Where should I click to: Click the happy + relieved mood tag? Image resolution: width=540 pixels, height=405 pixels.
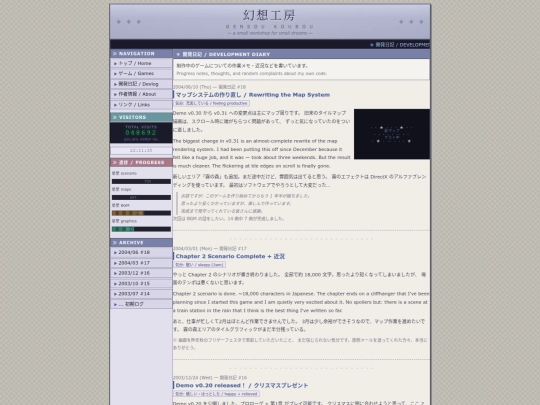coord(216,394)
